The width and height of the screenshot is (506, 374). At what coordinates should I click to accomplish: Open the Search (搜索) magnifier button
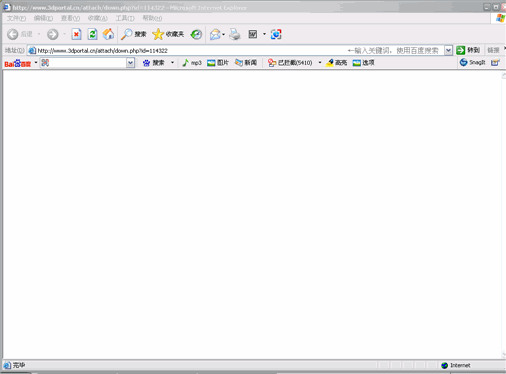coord(133,34)
